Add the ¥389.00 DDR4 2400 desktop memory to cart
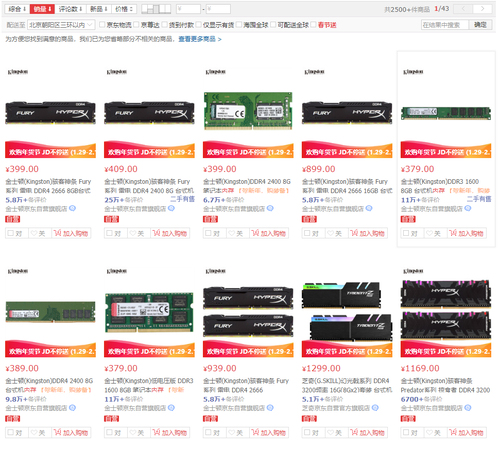 71,433
